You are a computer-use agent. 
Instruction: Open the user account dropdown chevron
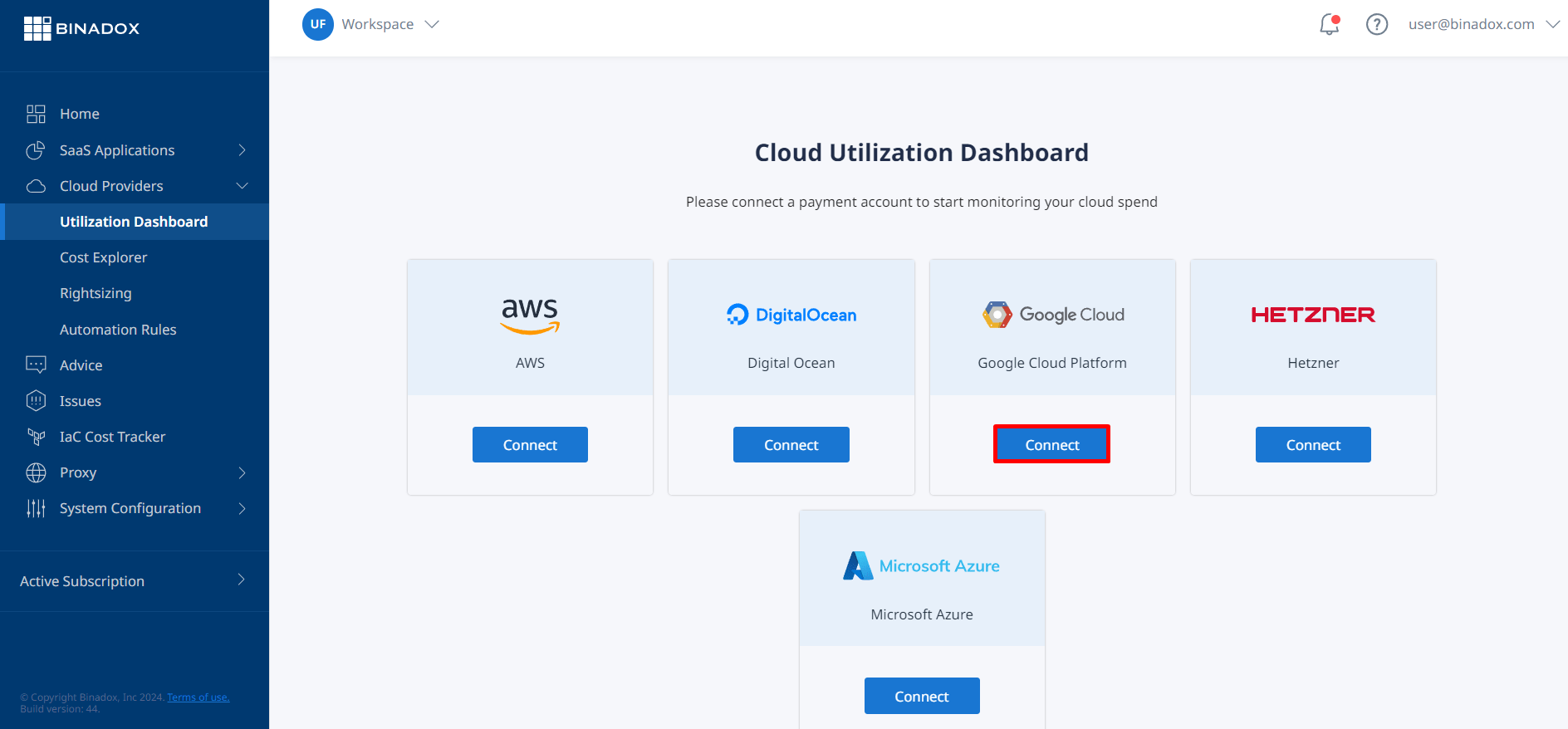(x=1553, y=24)
